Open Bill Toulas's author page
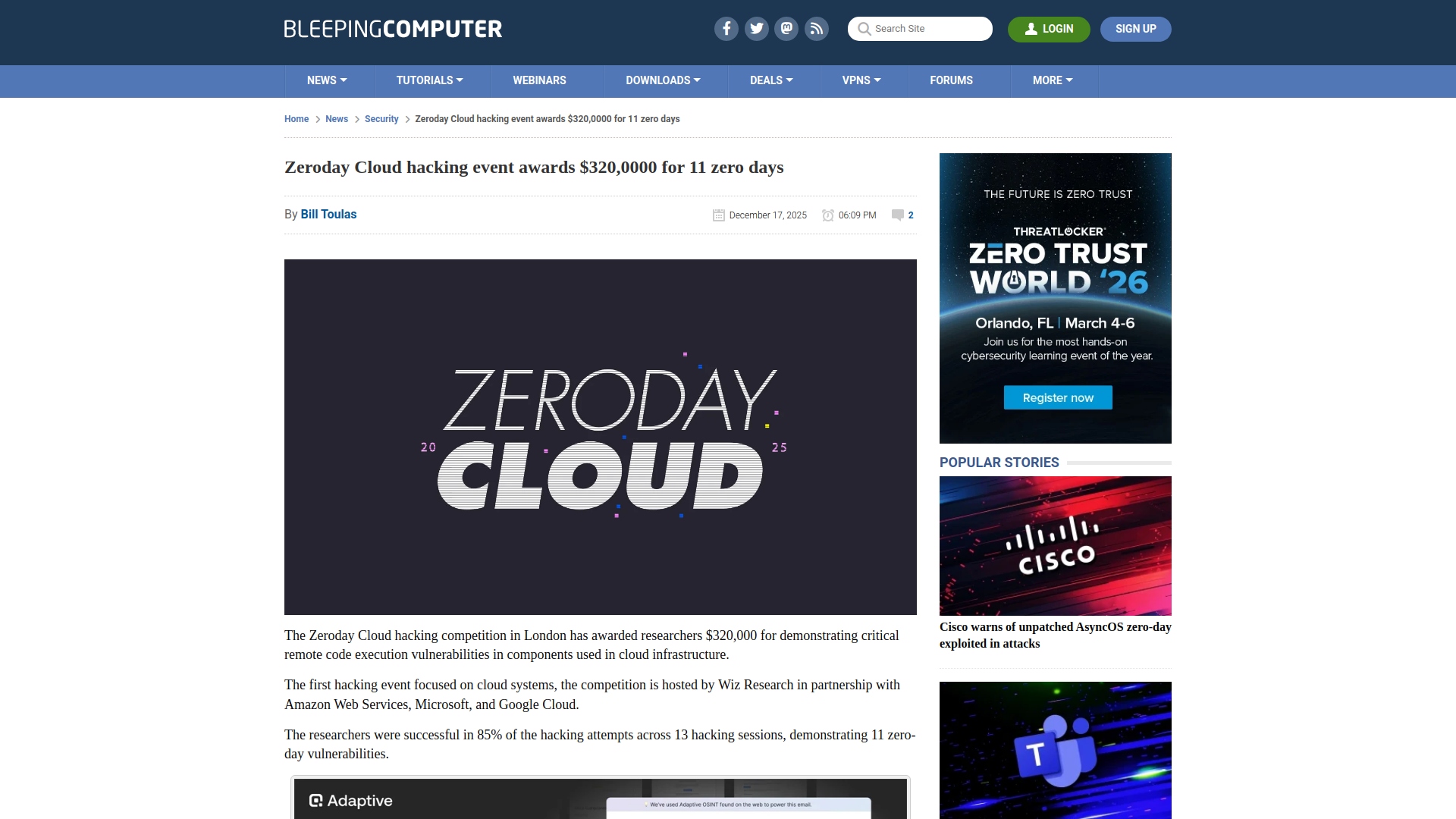The image size is (1456, 819). tap(328, 215)
